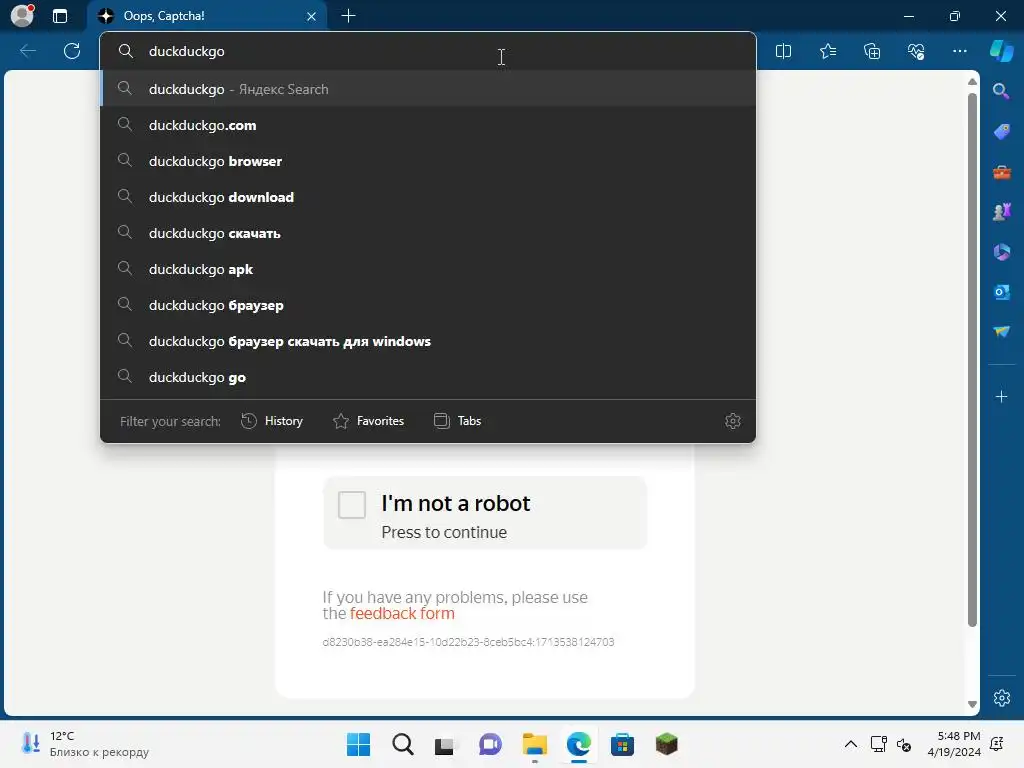This screenshot has width=1024, height=768.
Task: Open Microsoft Store from taskbar
Action: point(622,744)
